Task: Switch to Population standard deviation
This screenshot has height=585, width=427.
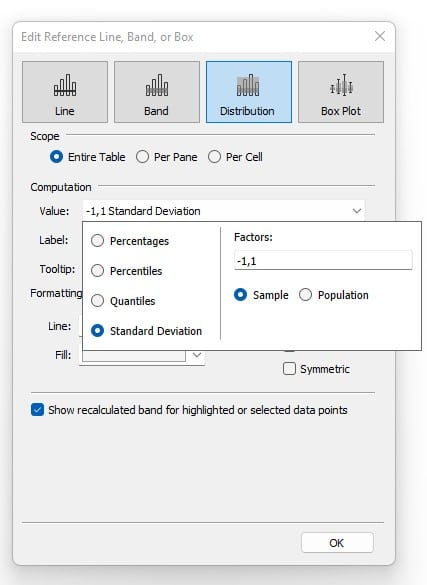Action: click(305, 295)
